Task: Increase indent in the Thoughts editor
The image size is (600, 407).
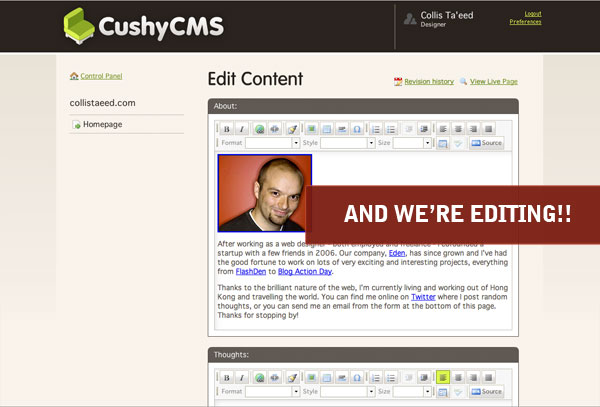Action: click(x=424, y=378)
